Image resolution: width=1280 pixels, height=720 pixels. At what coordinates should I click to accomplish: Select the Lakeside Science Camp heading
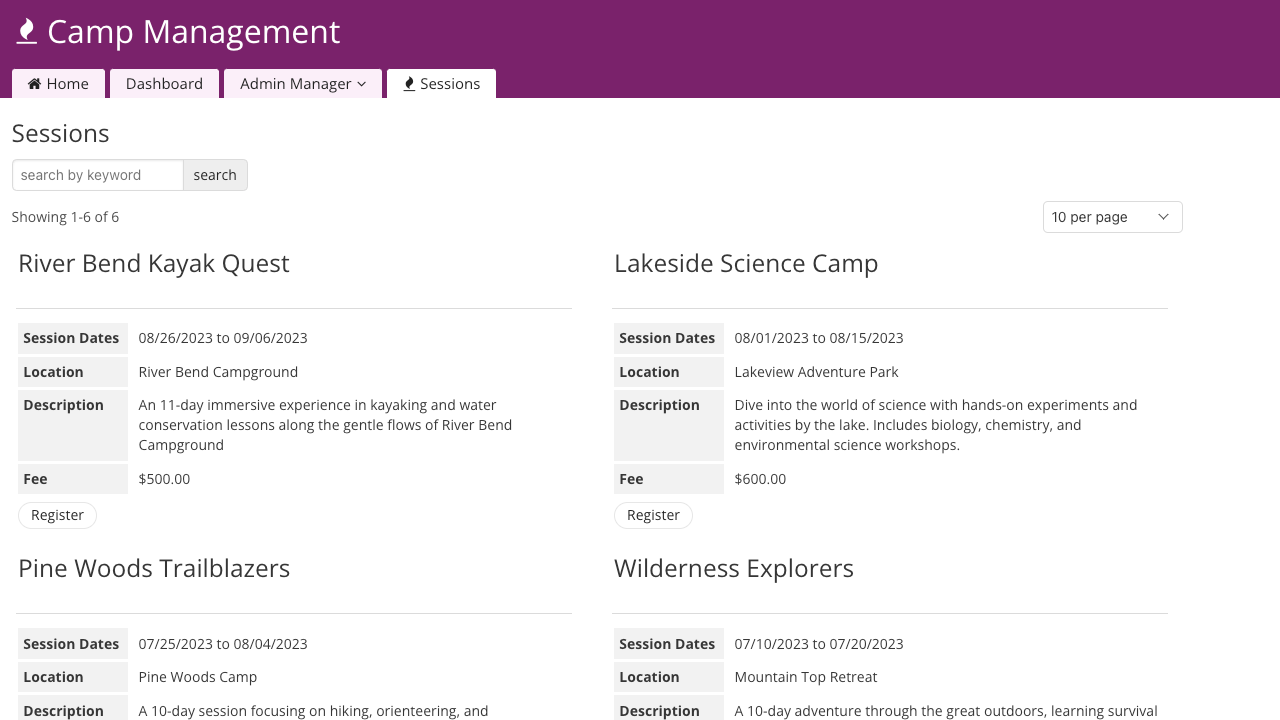click(746, 263)
